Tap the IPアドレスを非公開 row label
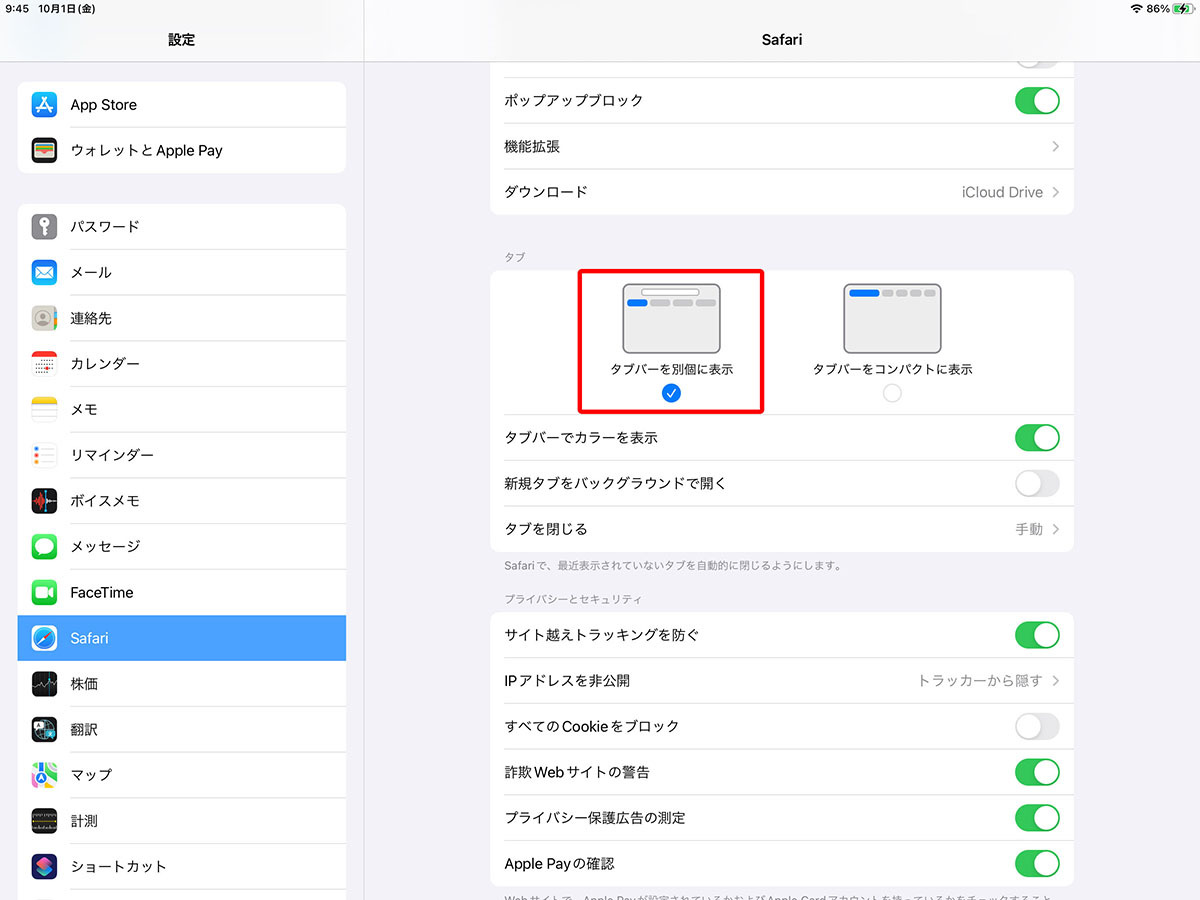 pos(567,681)
